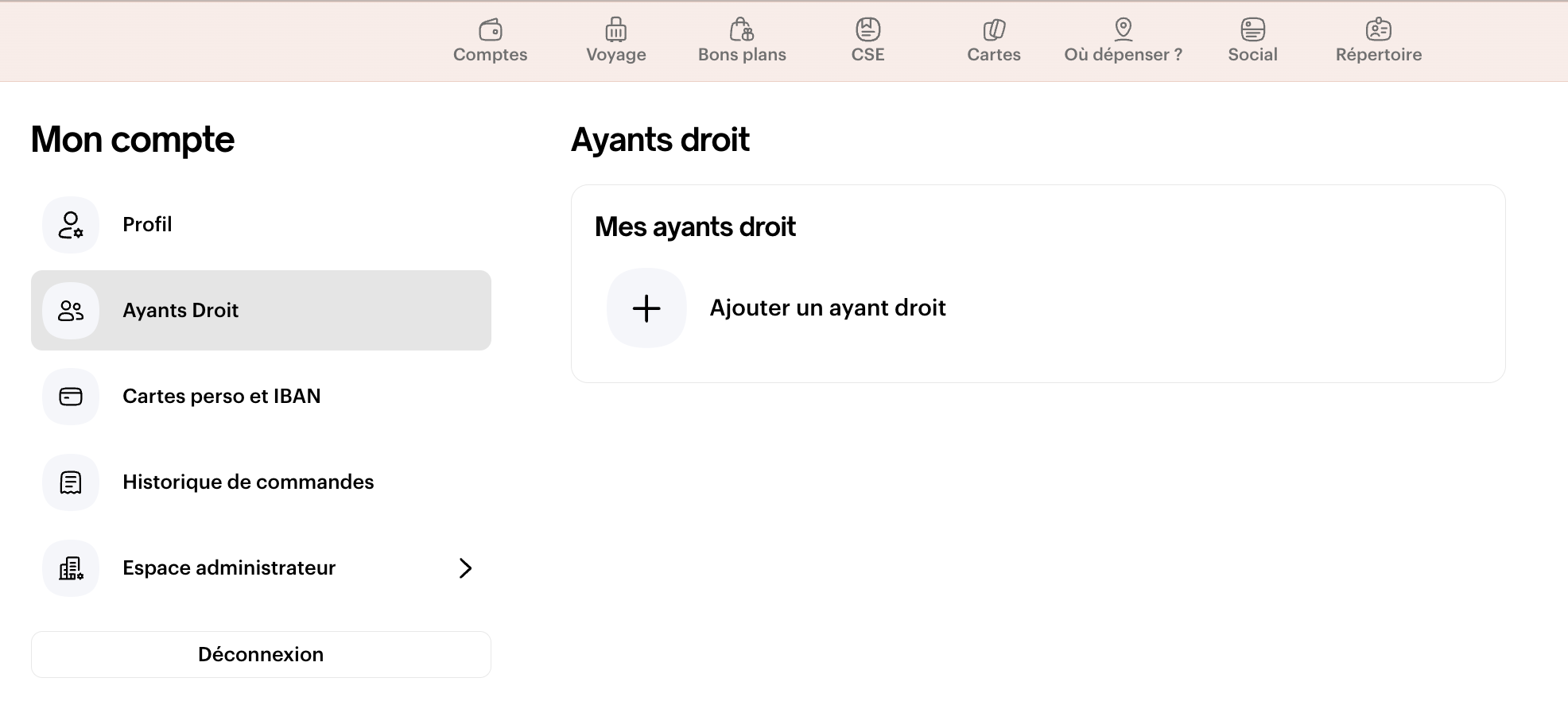The height and width of the screenshot is (701, 1568).
Task: Click the Profil user settings icon
Action: [71, 225]
